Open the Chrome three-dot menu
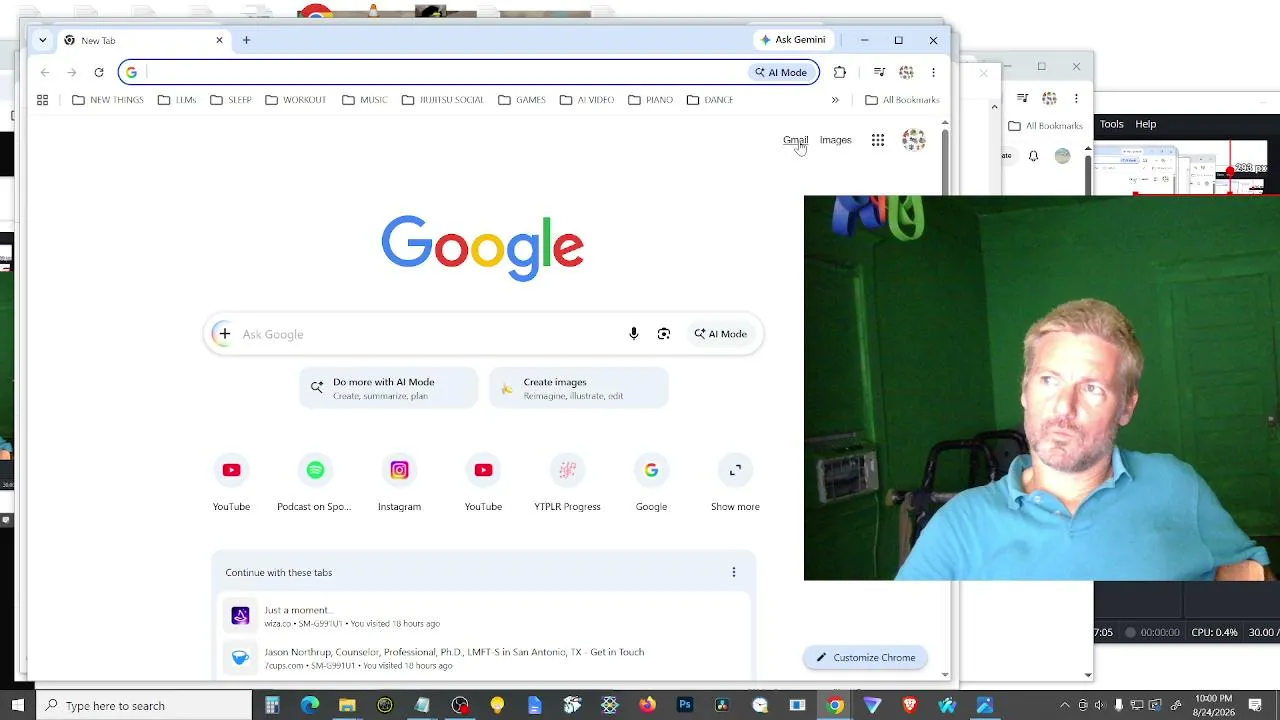Screen dimensions: 1280x720 tap(933, 72)
